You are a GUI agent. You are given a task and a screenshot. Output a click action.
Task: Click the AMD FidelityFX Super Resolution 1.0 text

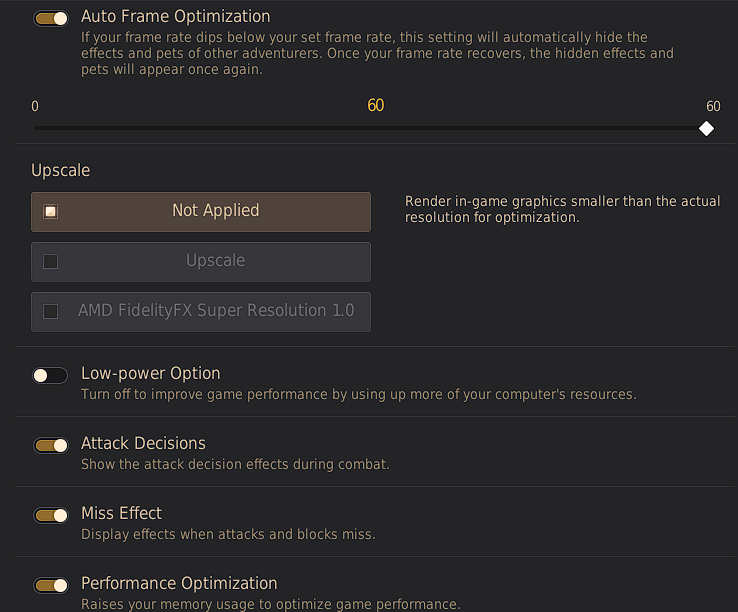(216, 311)
